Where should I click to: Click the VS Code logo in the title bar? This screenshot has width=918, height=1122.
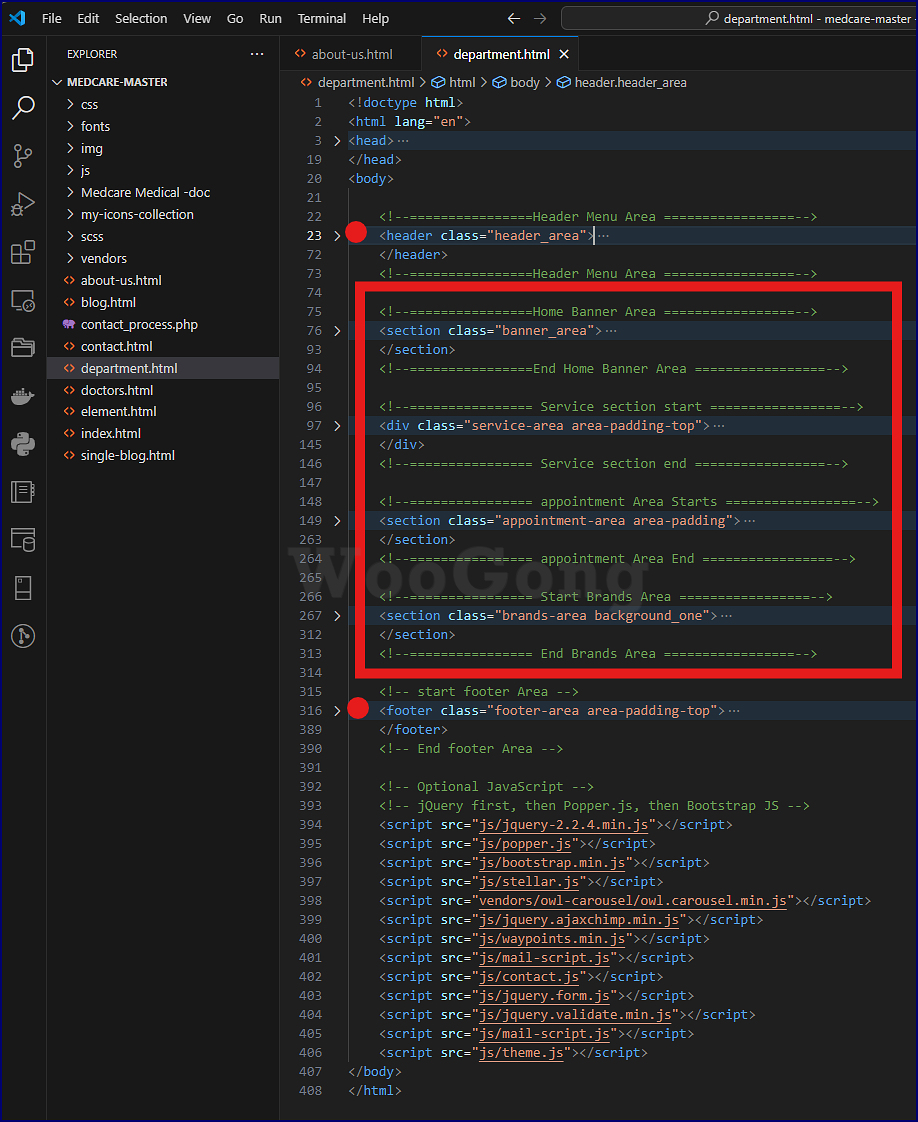tap(17, 18)
